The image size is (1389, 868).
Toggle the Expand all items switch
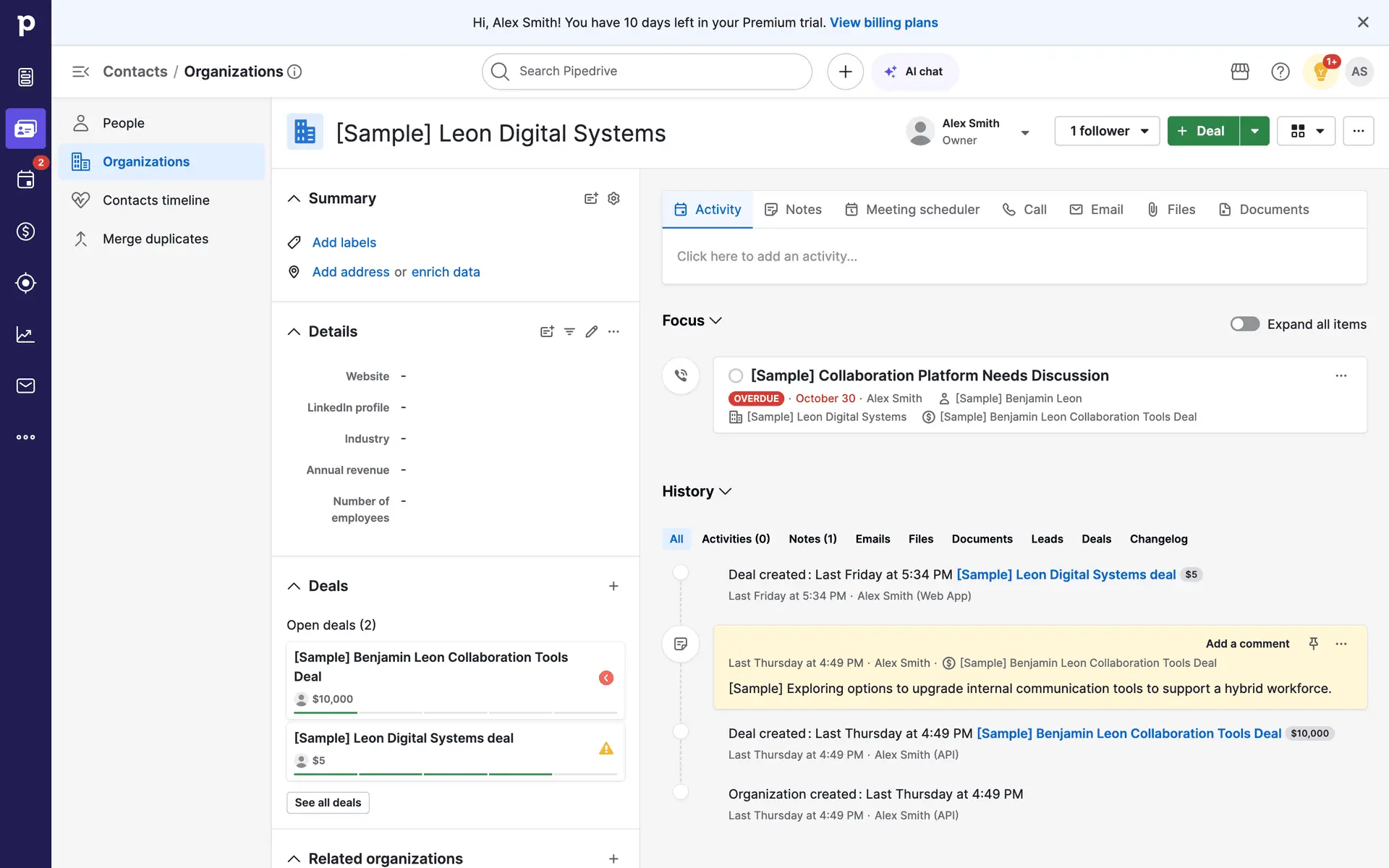[1244, 324]
